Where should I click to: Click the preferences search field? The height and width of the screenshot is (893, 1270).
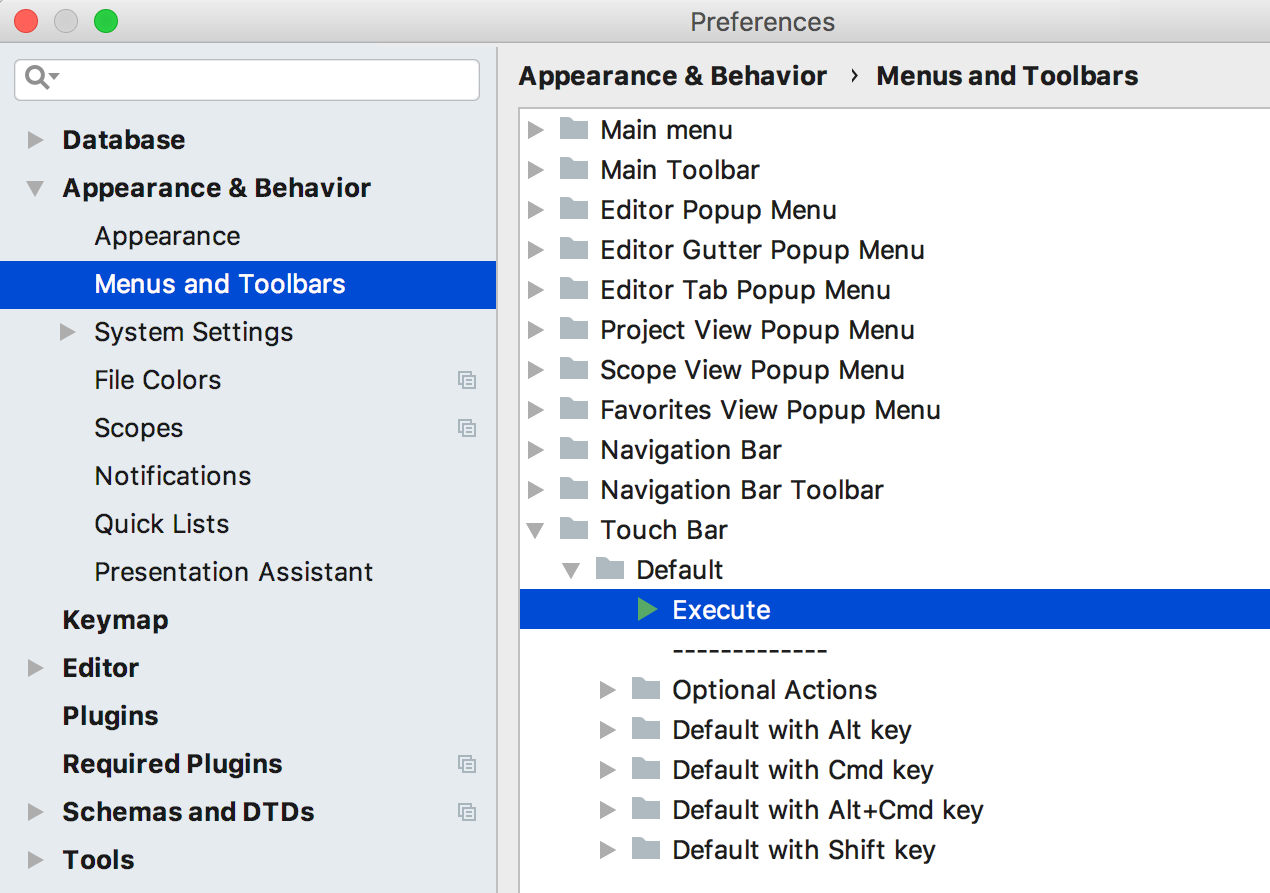(x=247, y=79)
